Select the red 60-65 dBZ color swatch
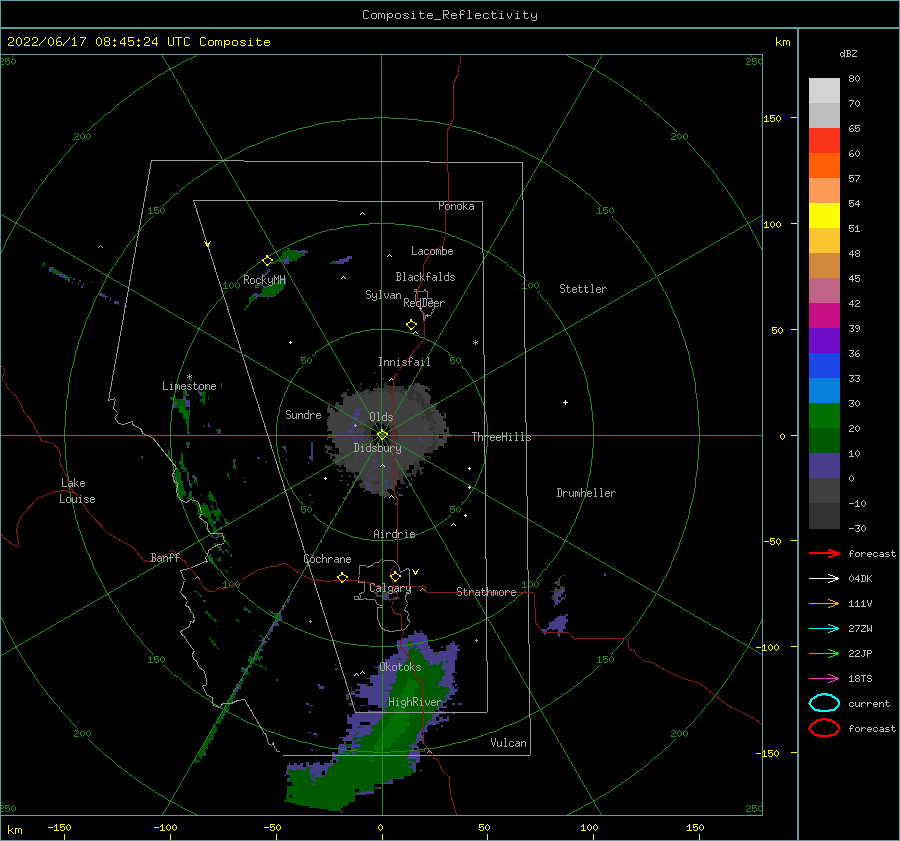 pyautogui.click(x=824, y=141)
